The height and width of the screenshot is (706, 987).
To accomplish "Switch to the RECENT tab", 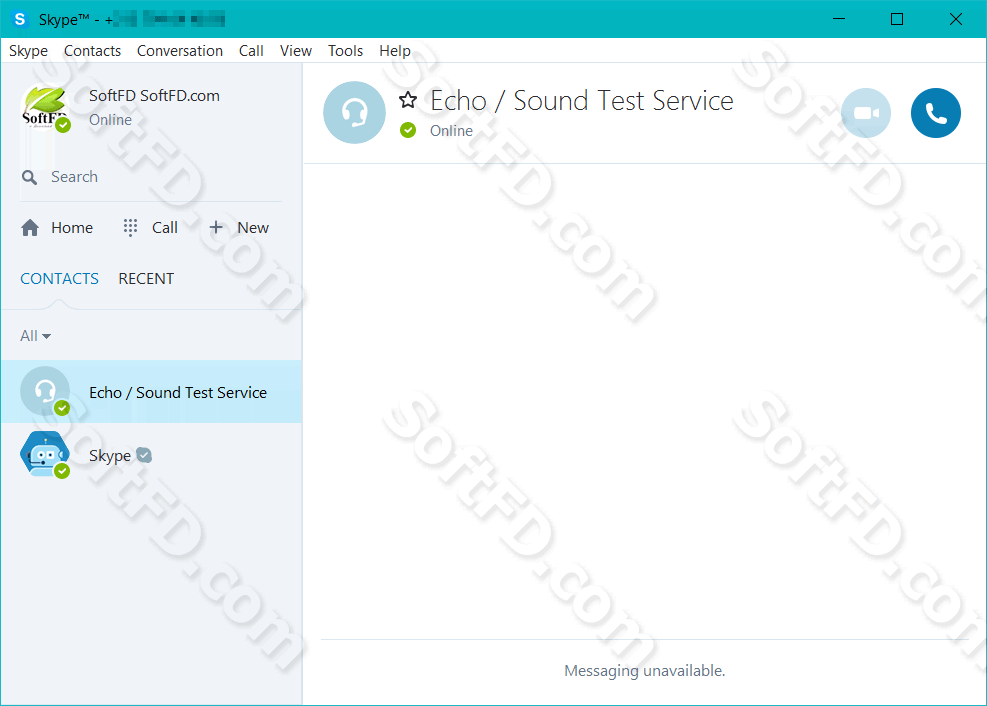I will pyautogui.click(x=146, y=279).
